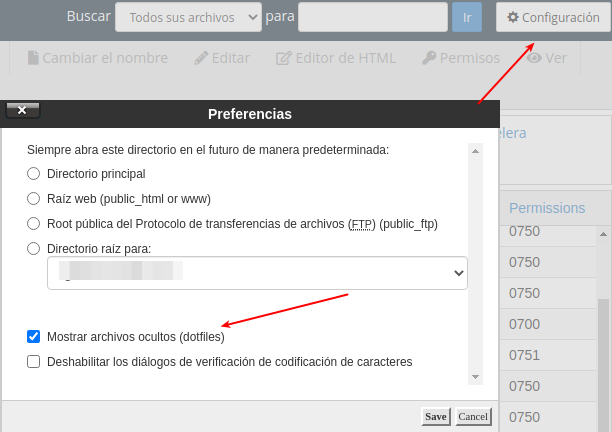
Task: Select Raíz web (public_html or www) option
Action: pyautogui.click(x=34, y=198)
